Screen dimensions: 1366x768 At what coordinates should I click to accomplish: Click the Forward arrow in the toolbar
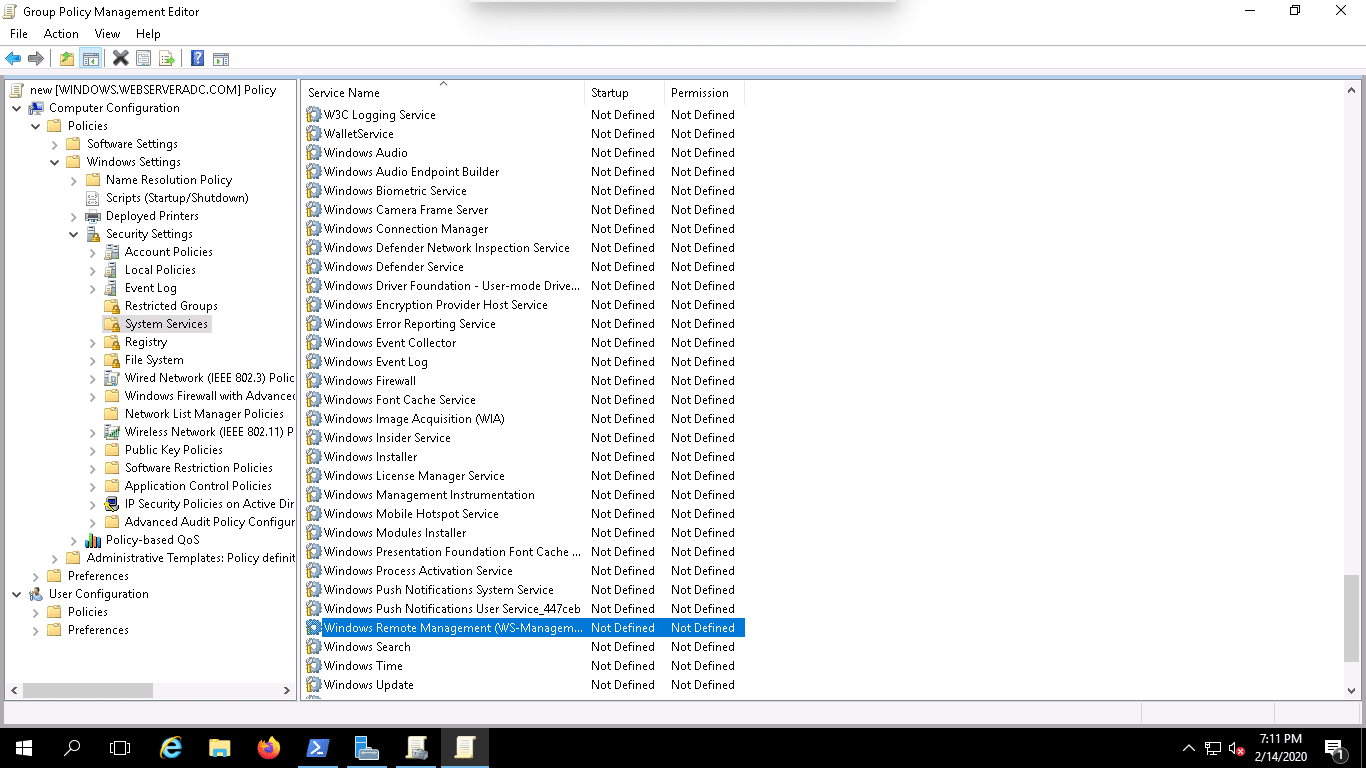(x=36, y=59)
